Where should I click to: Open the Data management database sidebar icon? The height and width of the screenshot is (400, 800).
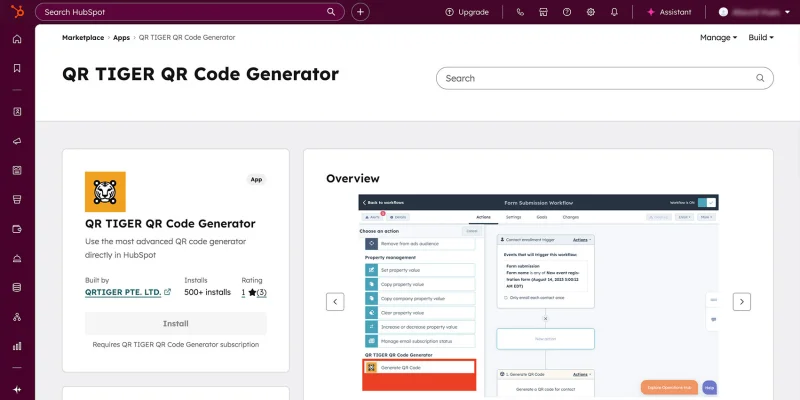(17, 287)
